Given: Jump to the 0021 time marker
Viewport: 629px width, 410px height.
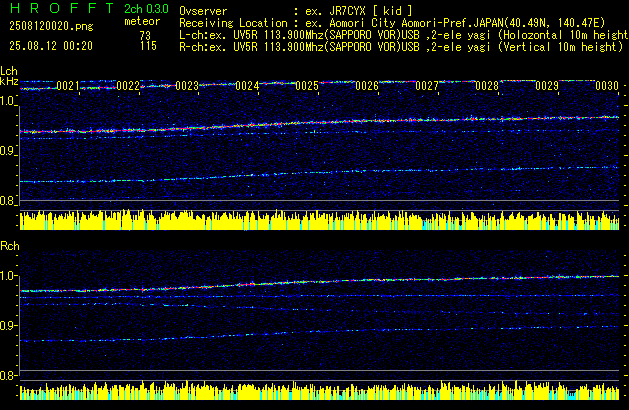Looking at the screenshot, I should (x=68, y=86).
